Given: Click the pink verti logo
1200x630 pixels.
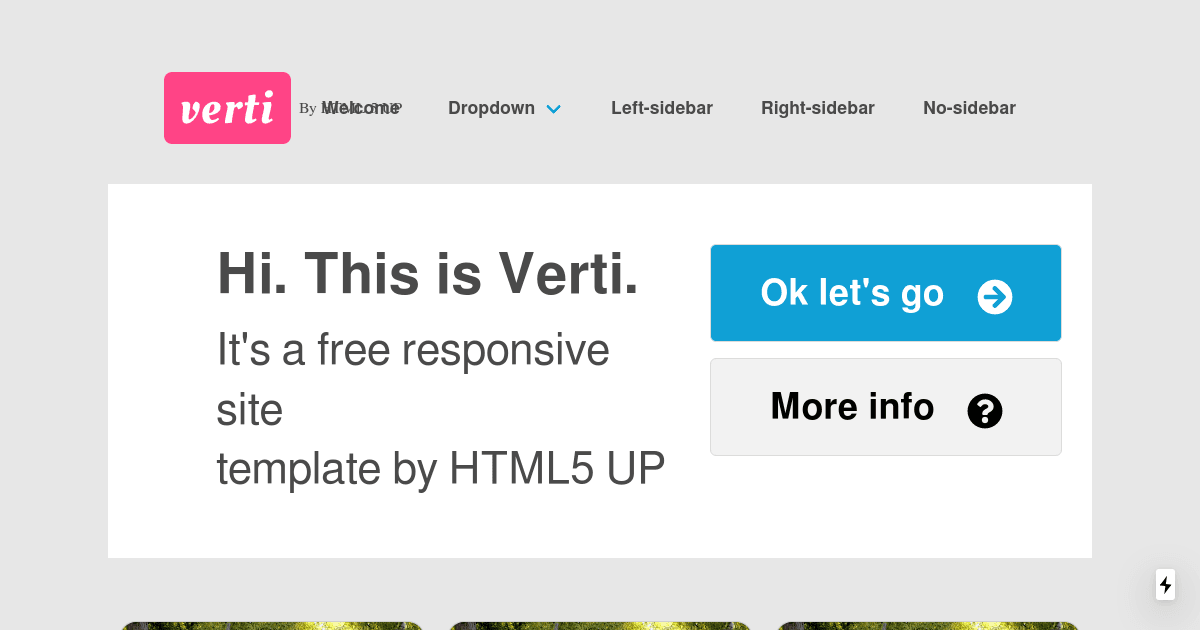Looking at the screenshot, I should 227,108.
